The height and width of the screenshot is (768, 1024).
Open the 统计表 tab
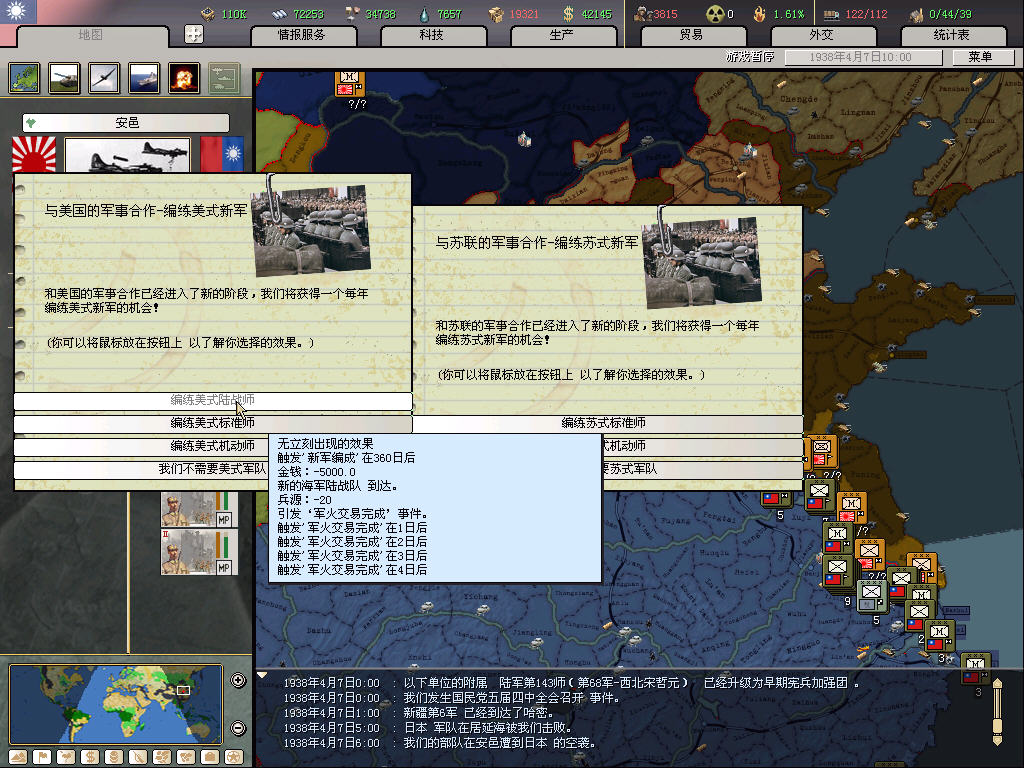pyautogui.click(x=952, y=35)
